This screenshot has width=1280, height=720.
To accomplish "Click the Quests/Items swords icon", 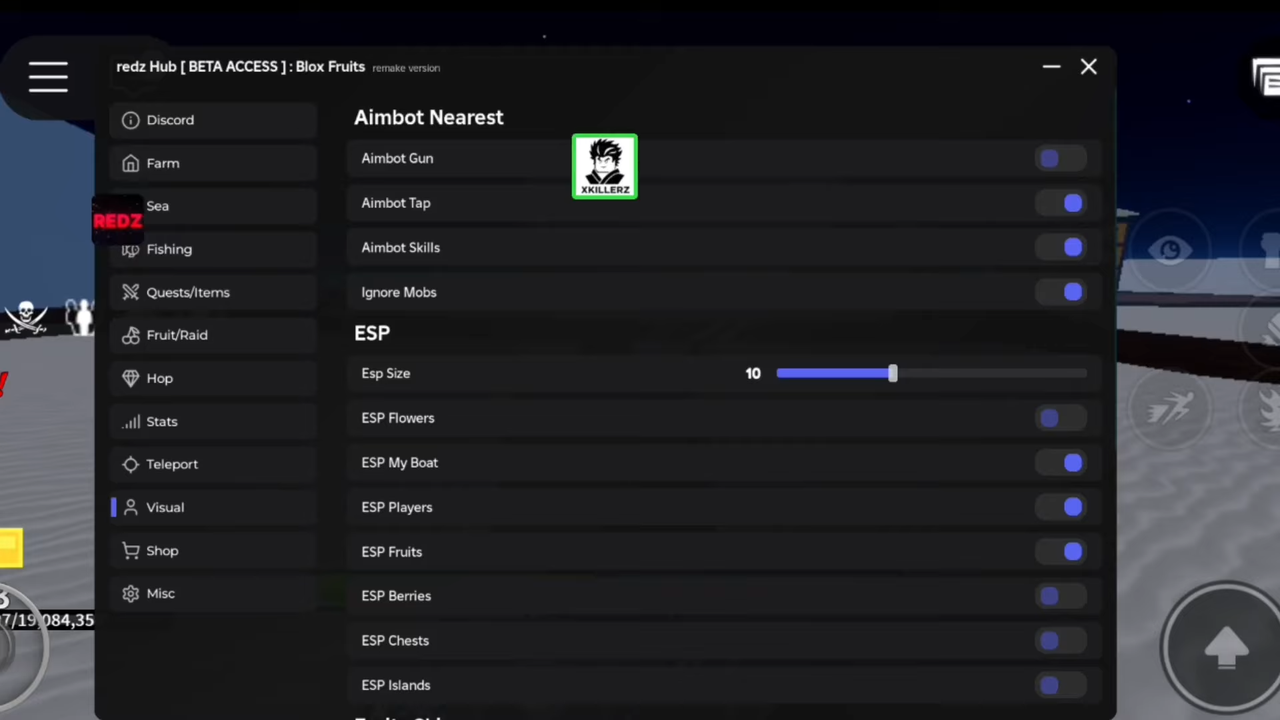I will pyautogui.click(x=130, y=292).
